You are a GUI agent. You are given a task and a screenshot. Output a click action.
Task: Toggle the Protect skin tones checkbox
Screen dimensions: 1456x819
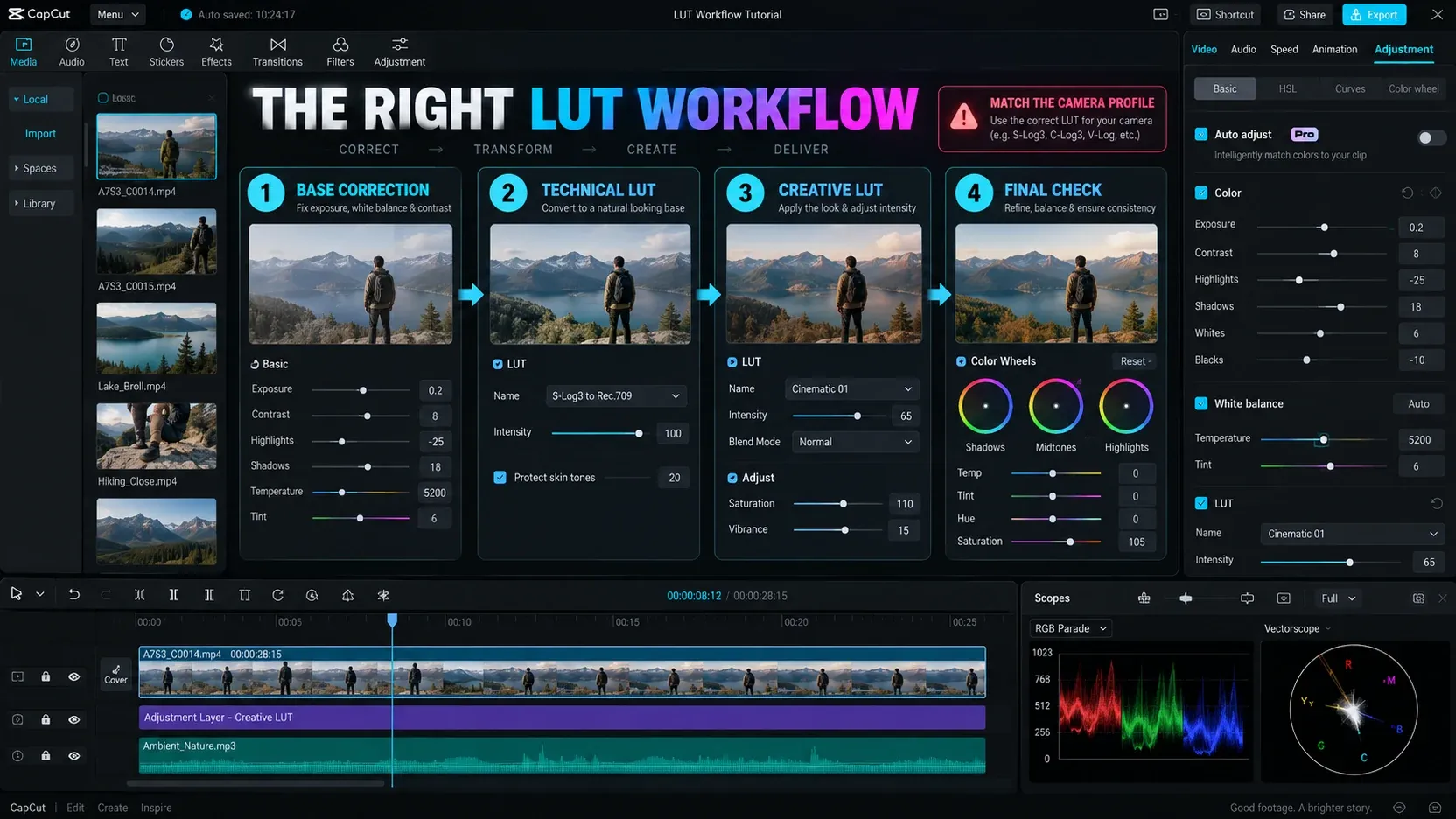coord(500,478)
